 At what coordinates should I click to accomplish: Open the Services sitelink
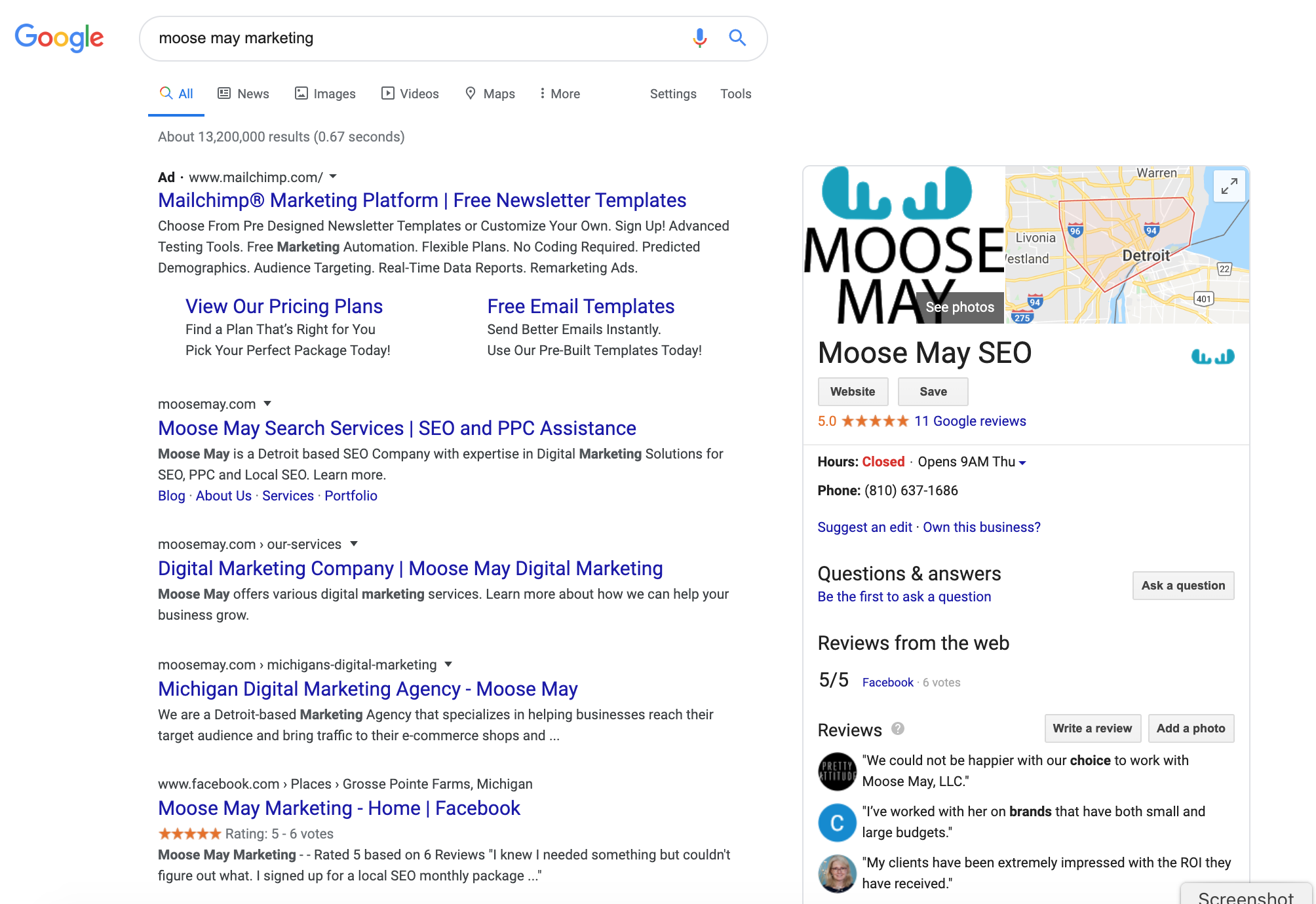pos(288,496)
